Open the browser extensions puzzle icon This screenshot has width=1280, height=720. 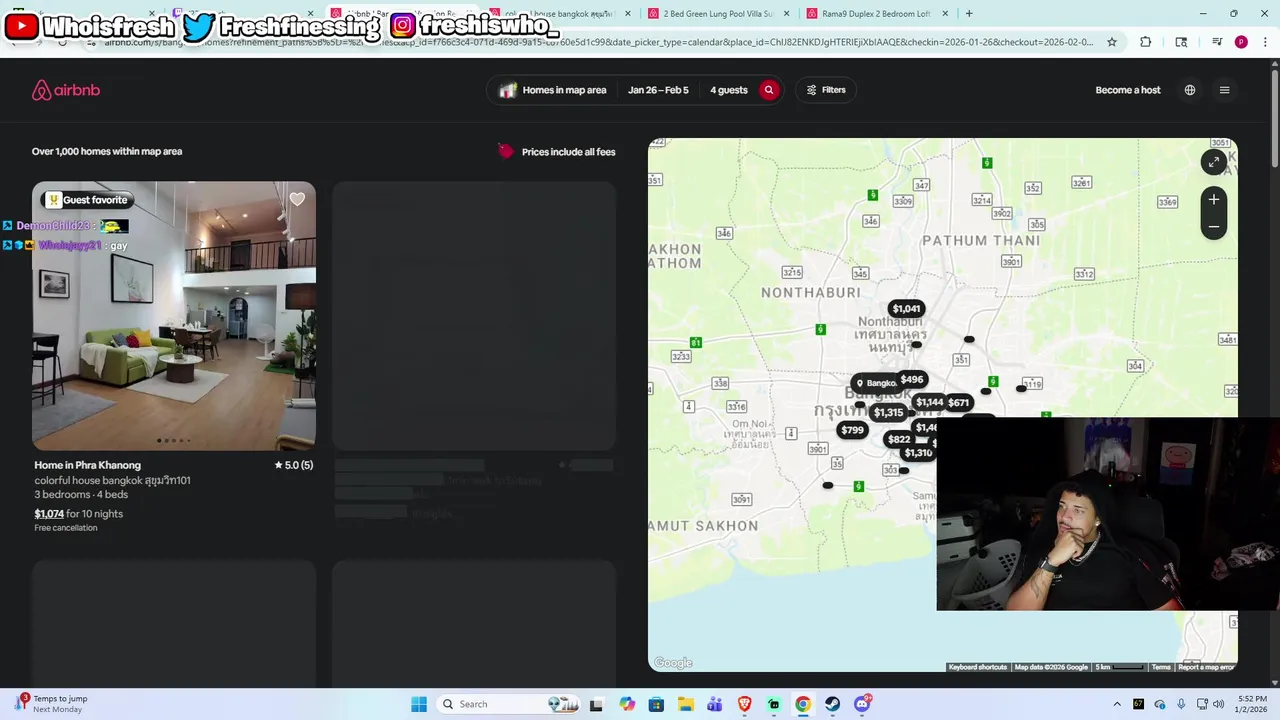(1146, 42)
